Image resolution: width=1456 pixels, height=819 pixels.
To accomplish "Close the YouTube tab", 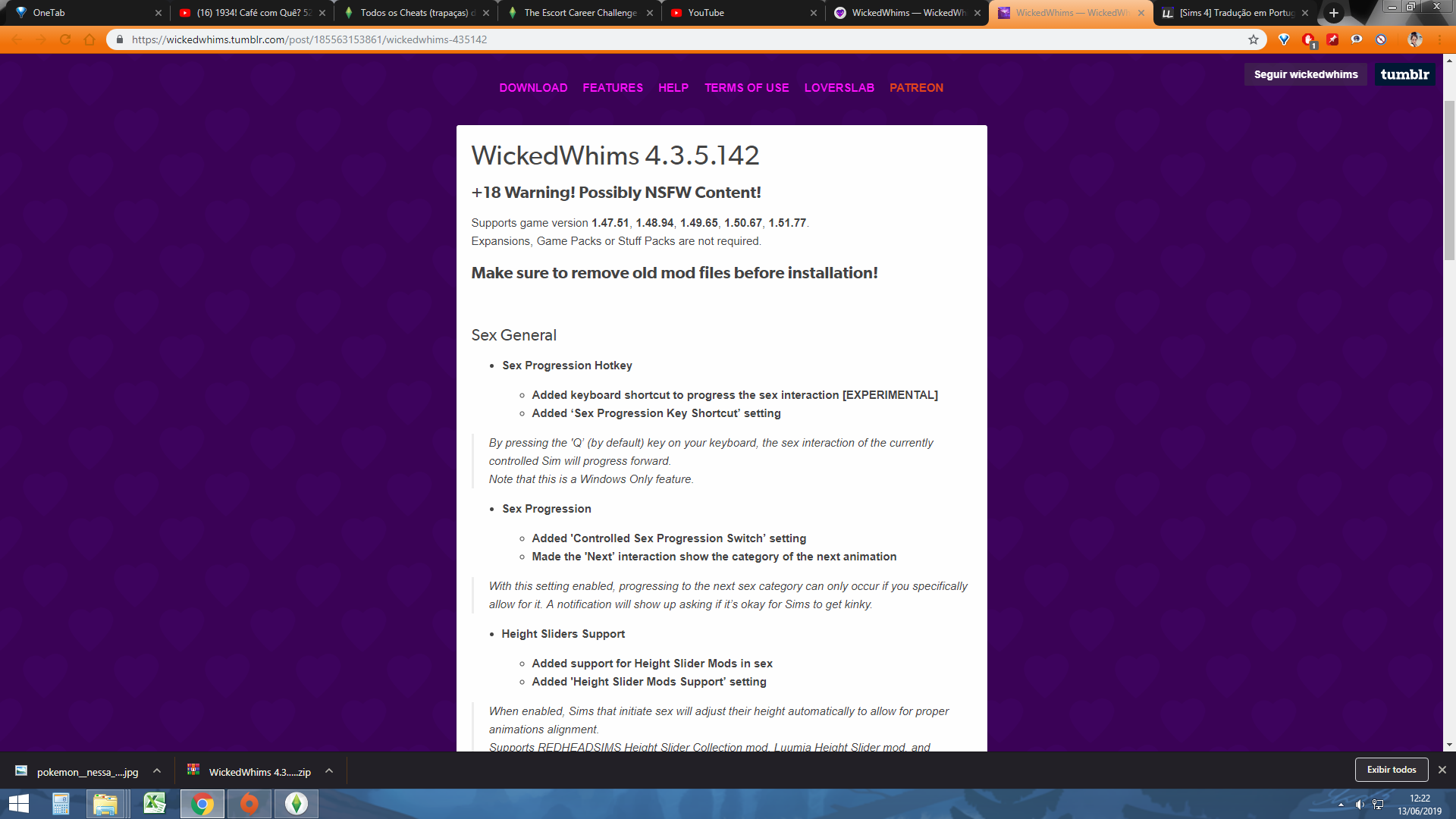I will [814, 13].
